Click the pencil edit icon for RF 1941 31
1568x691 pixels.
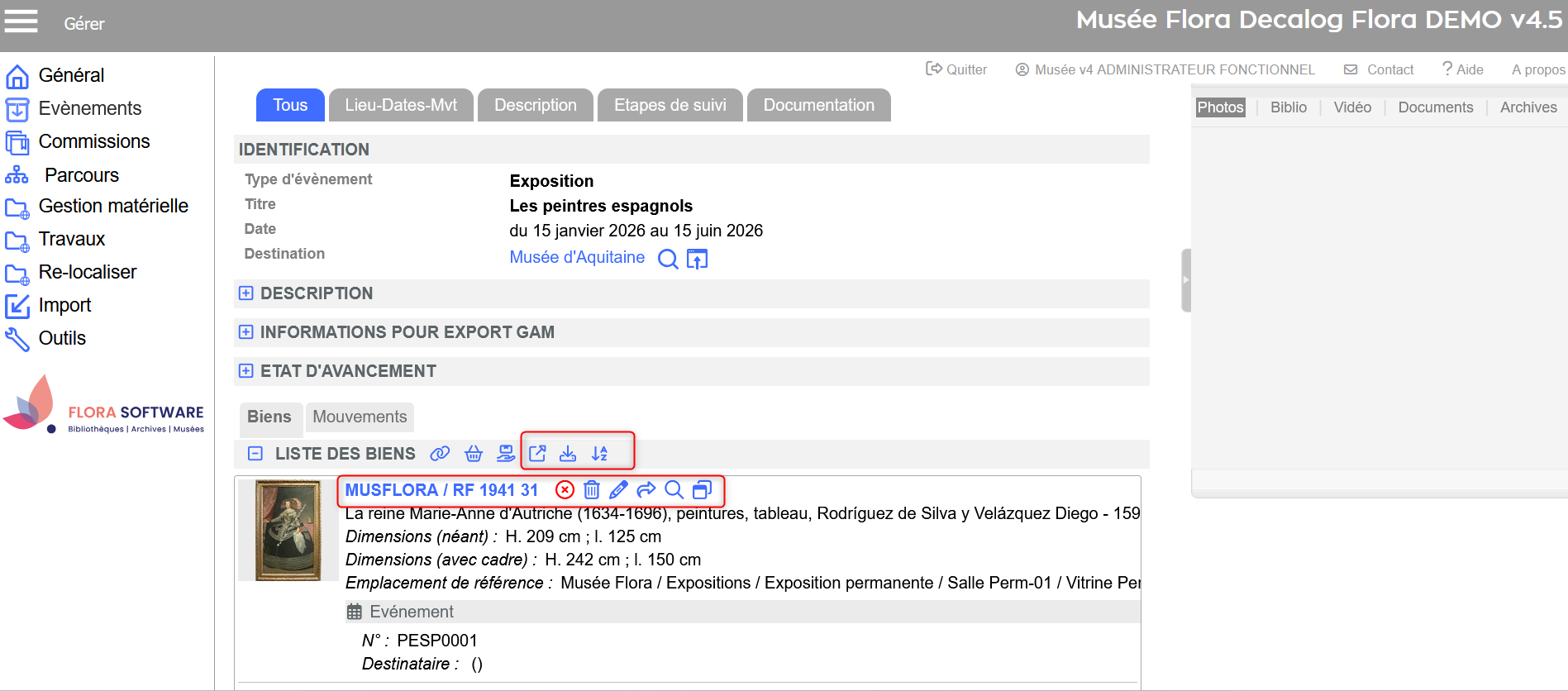[618, 490]
